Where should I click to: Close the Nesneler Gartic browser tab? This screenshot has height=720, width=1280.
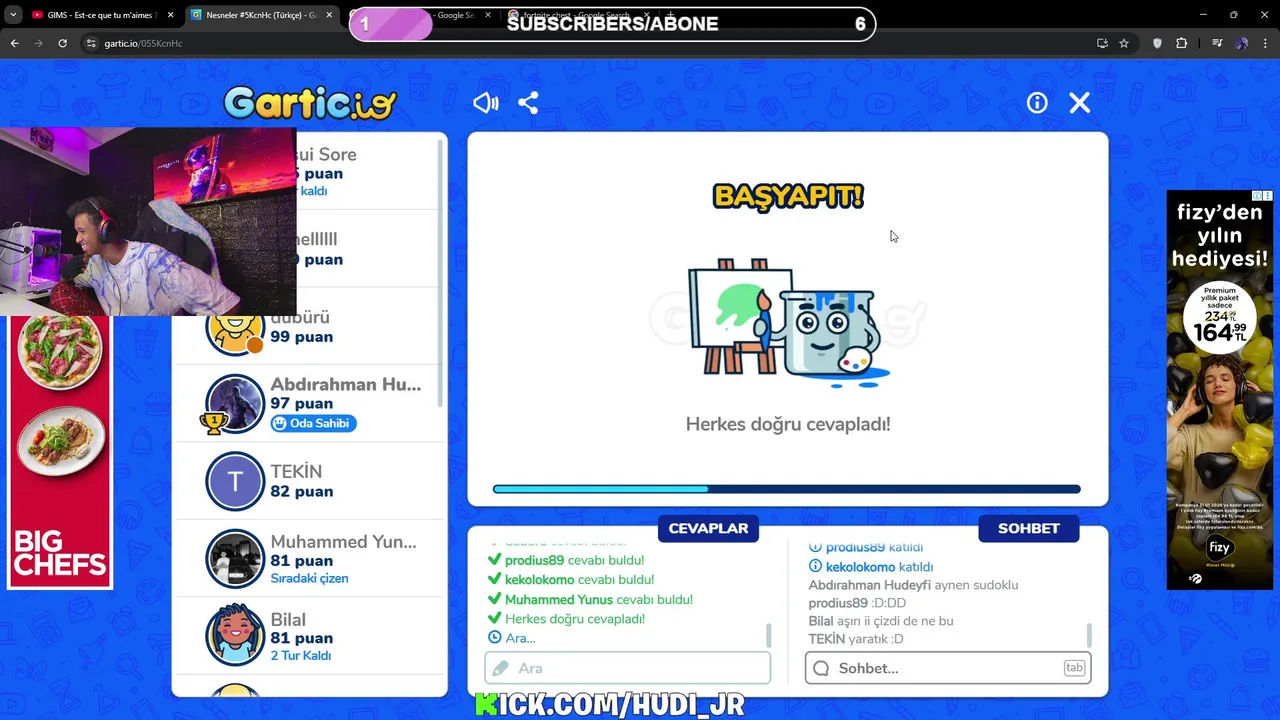point(329,15)
